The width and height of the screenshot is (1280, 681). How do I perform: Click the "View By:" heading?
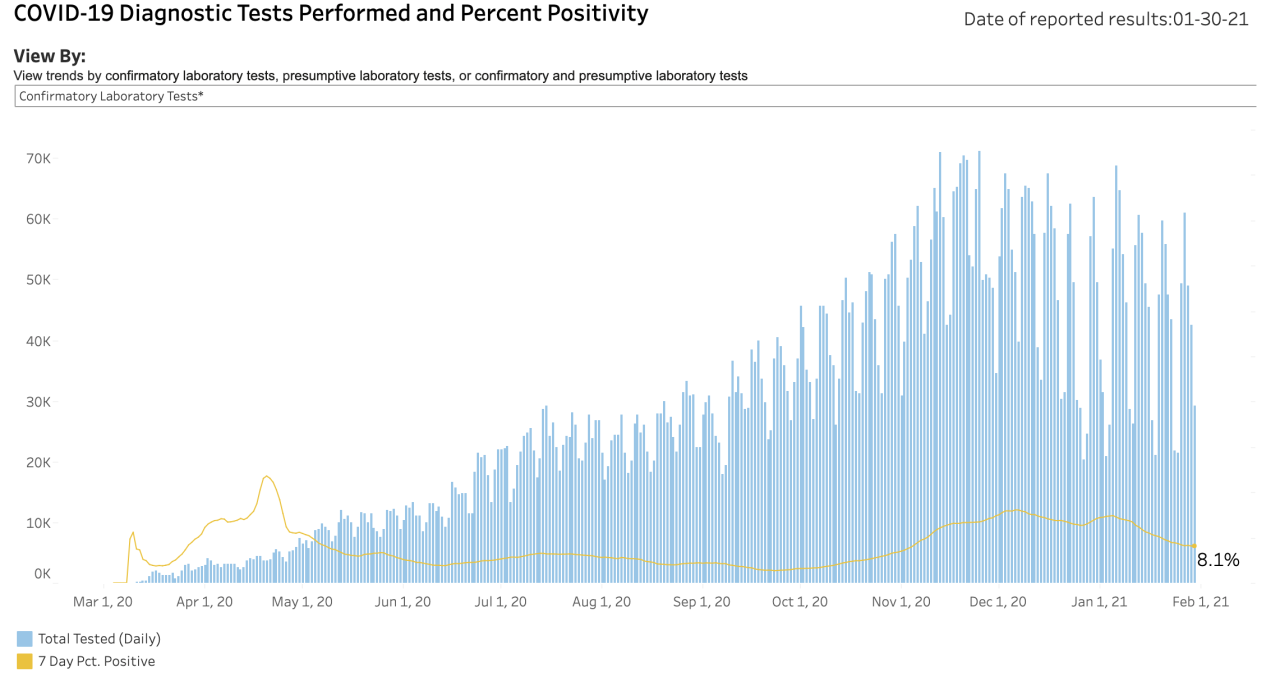[x=50, y=56]
